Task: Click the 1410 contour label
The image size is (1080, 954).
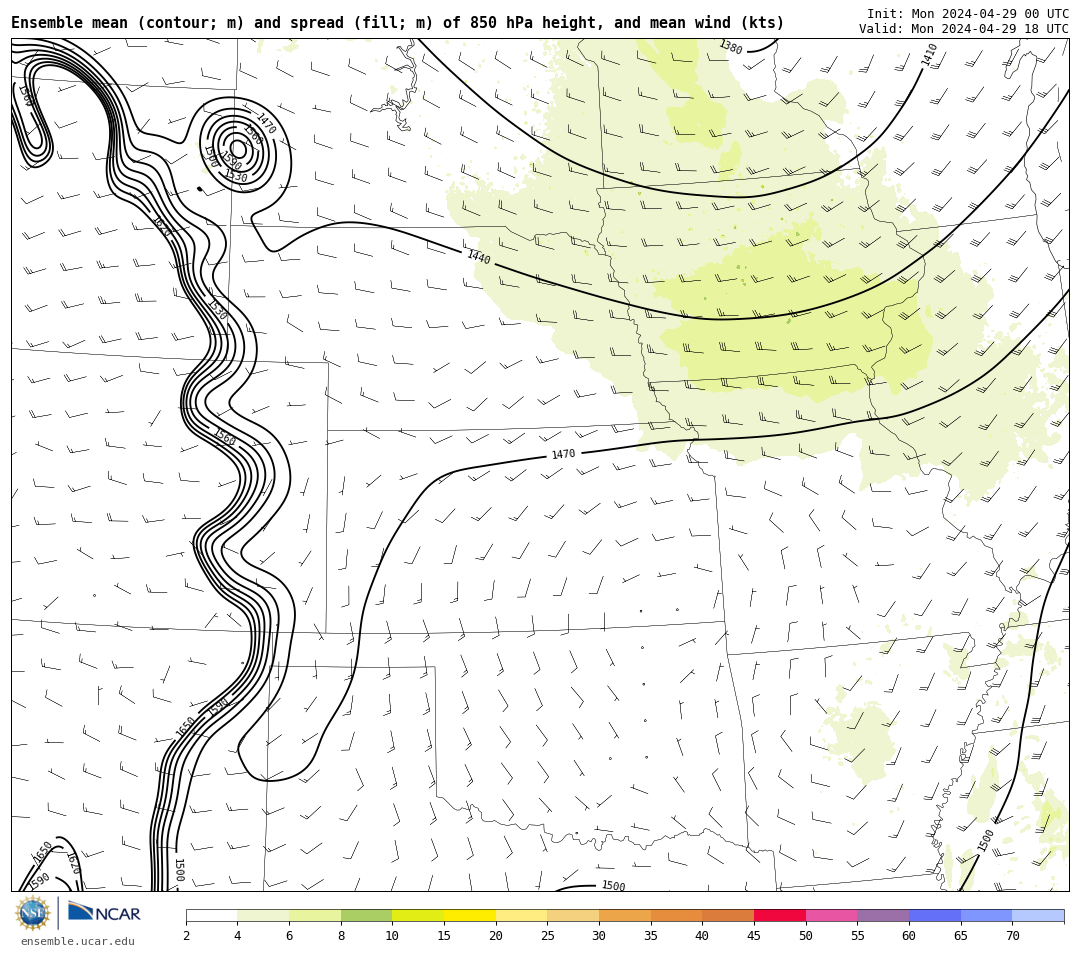Action: coord(929,54)
